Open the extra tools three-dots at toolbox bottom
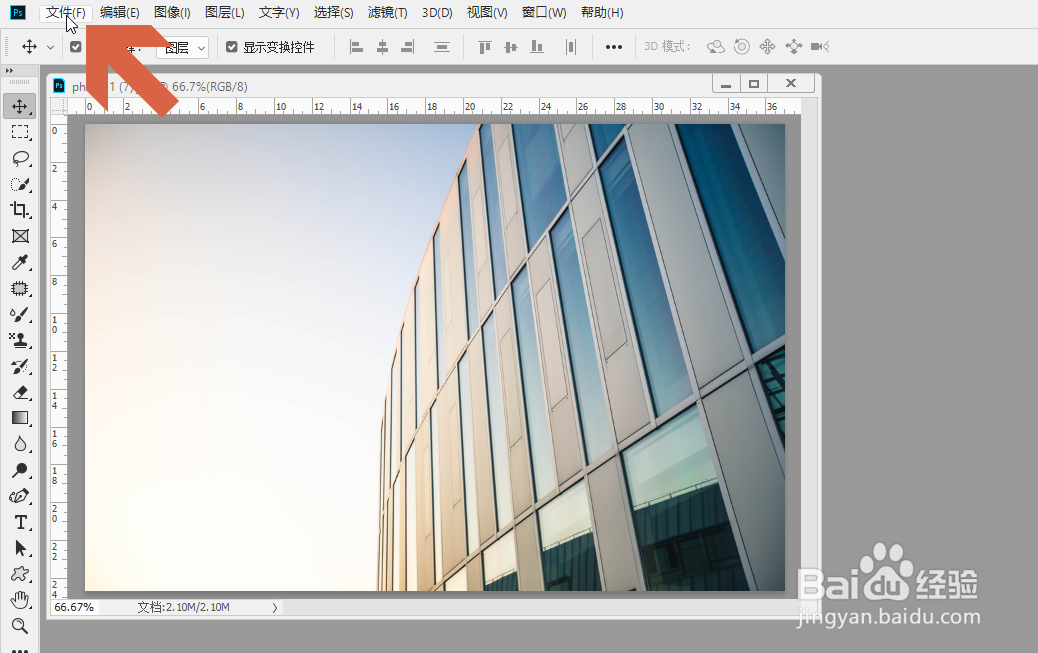1038x653 pixels. click(x=20, y=650)
